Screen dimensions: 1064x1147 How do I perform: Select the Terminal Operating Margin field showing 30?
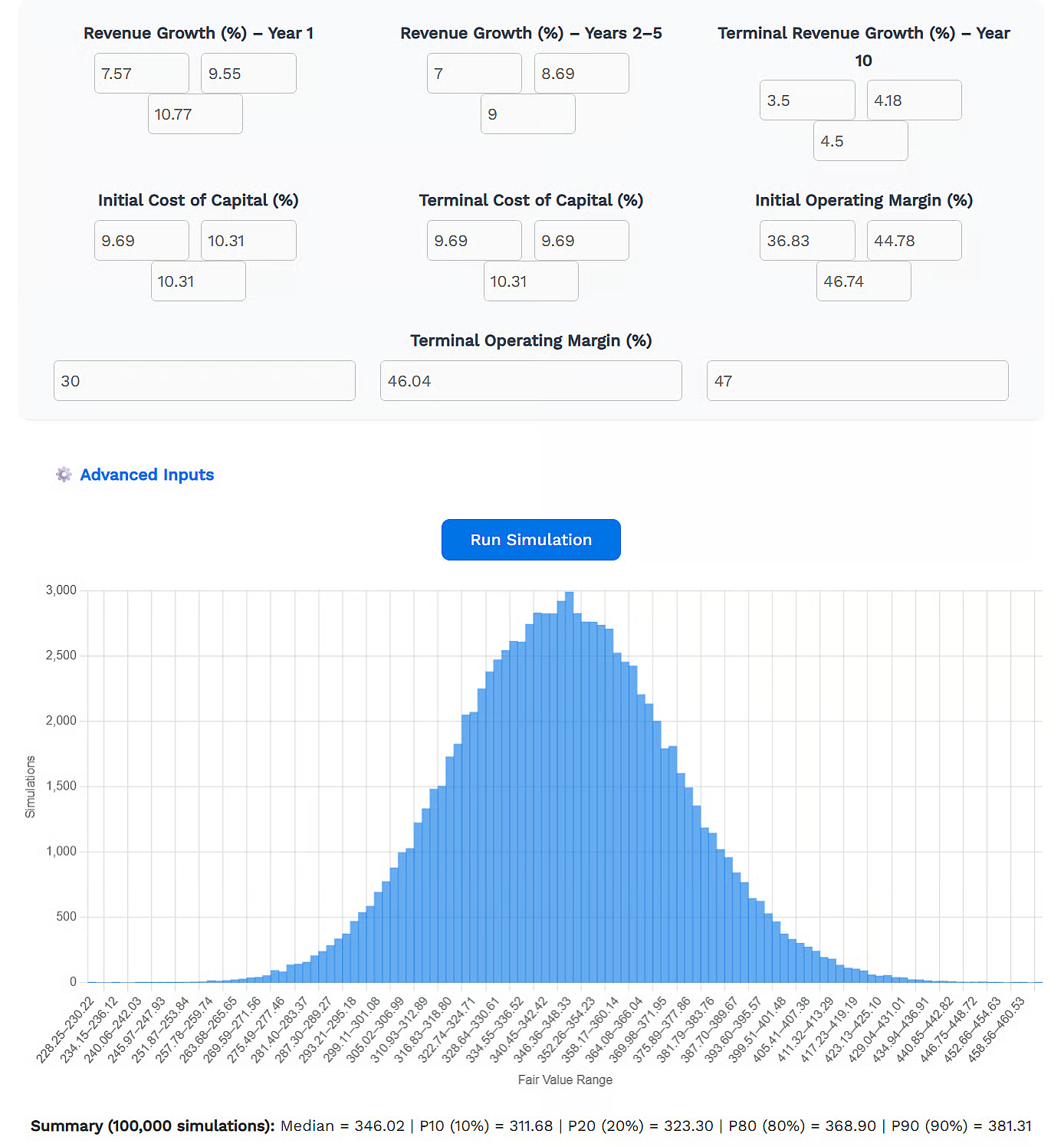pos(205,381)
